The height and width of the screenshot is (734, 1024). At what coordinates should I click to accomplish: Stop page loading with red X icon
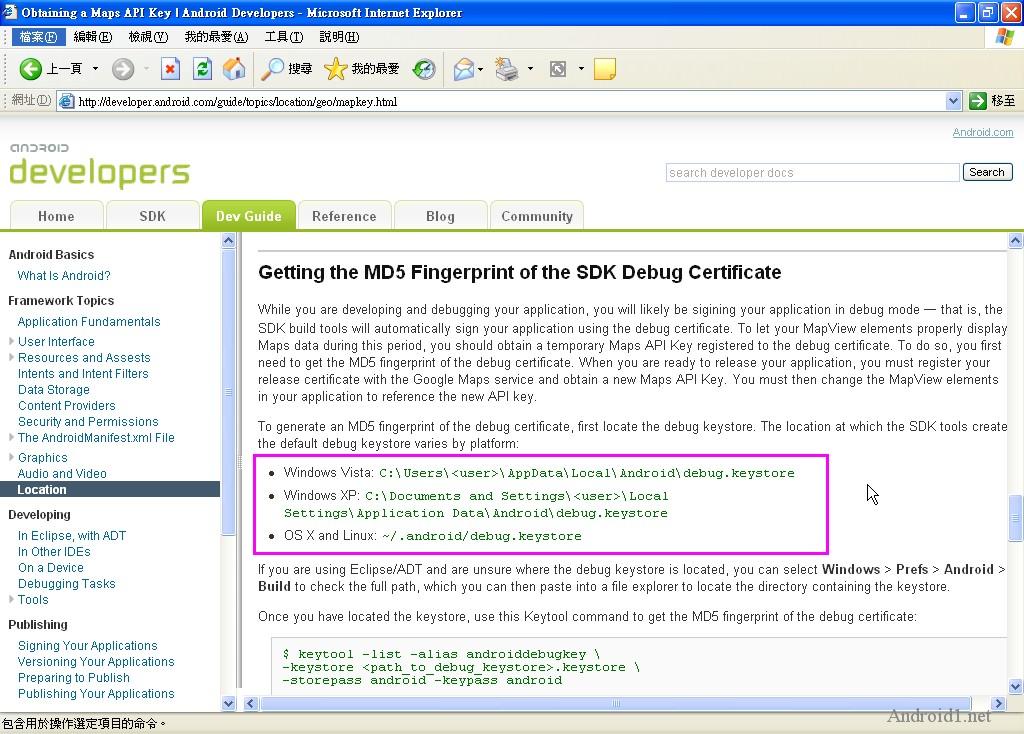(x=170, y=69)
